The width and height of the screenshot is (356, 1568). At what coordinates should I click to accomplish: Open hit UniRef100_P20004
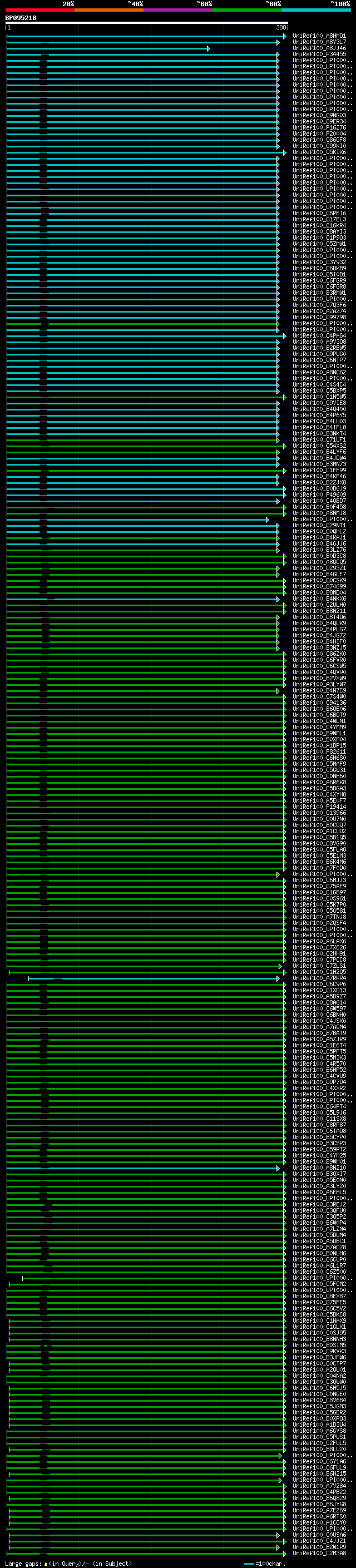pos(319,134)
